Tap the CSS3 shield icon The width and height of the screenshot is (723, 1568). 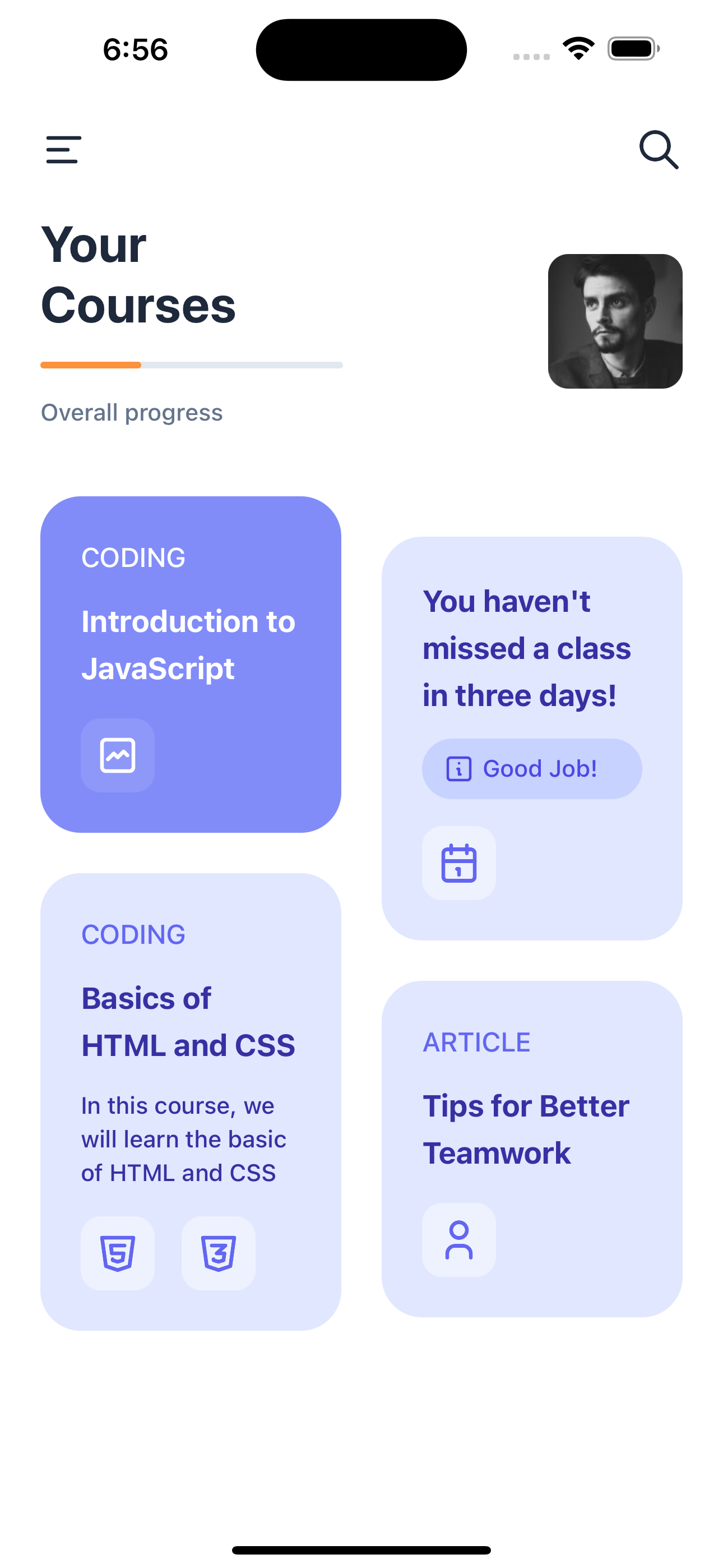point(219,1253)
